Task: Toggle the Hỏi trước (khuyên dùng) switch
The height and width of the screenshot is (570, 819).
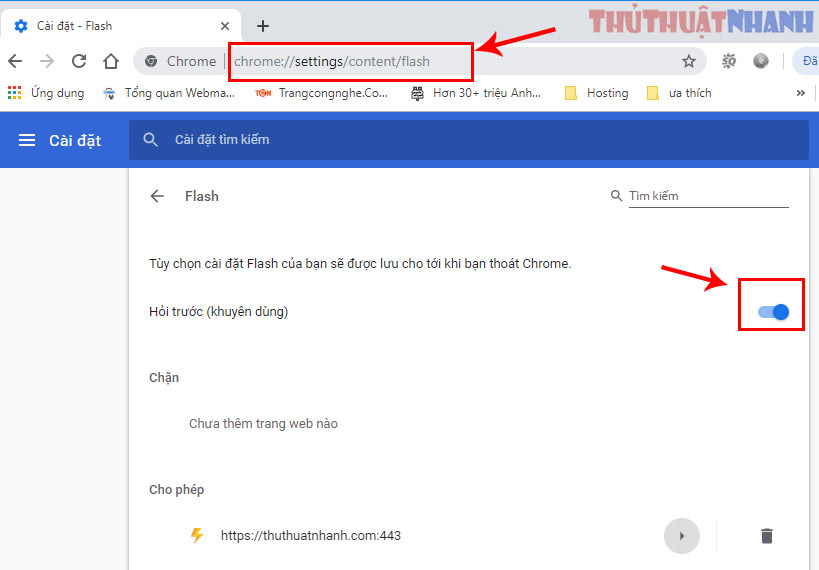Action: (773, 312)
